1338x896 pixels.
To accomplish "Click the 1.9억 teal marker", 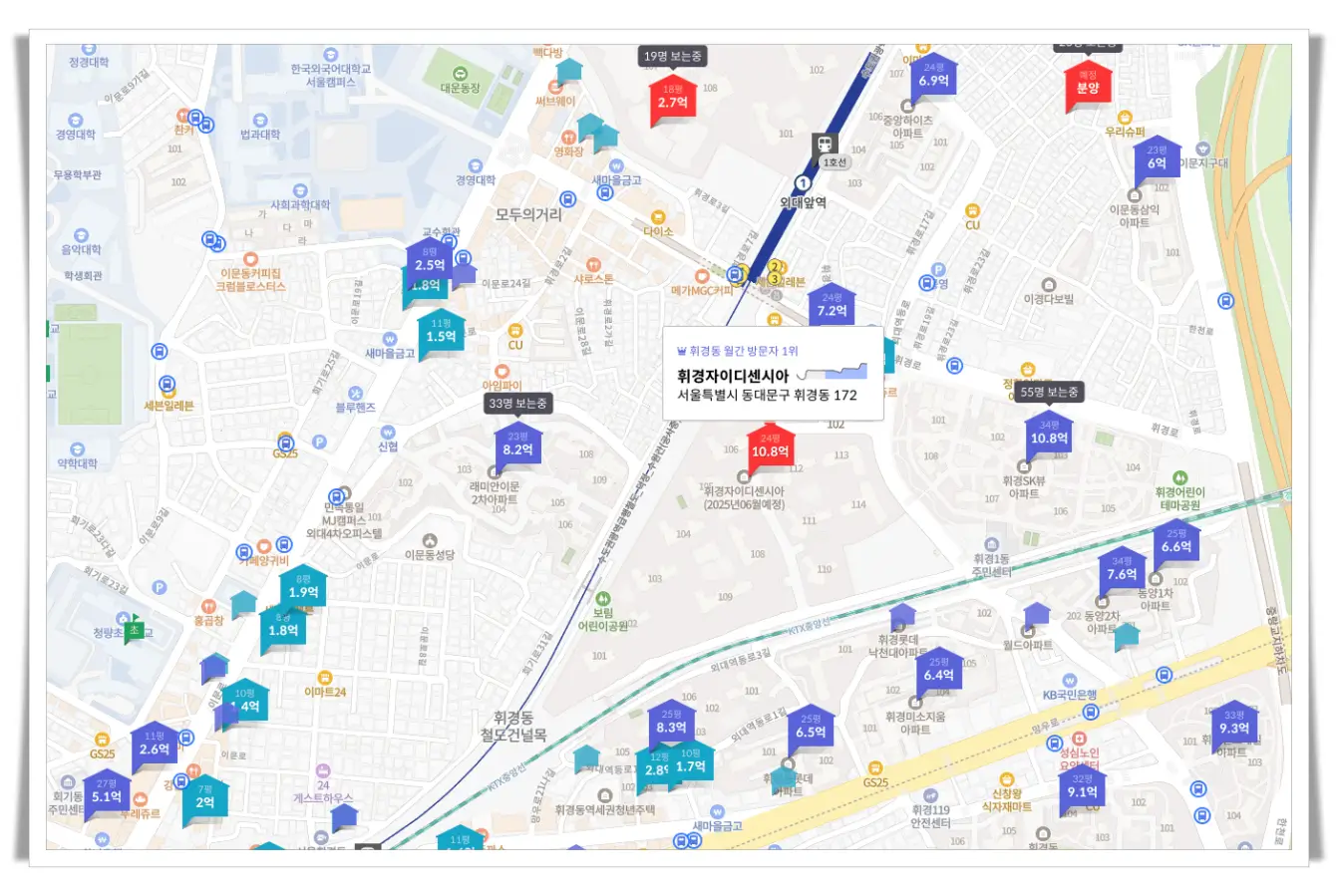I will click(x=303, y=590).
